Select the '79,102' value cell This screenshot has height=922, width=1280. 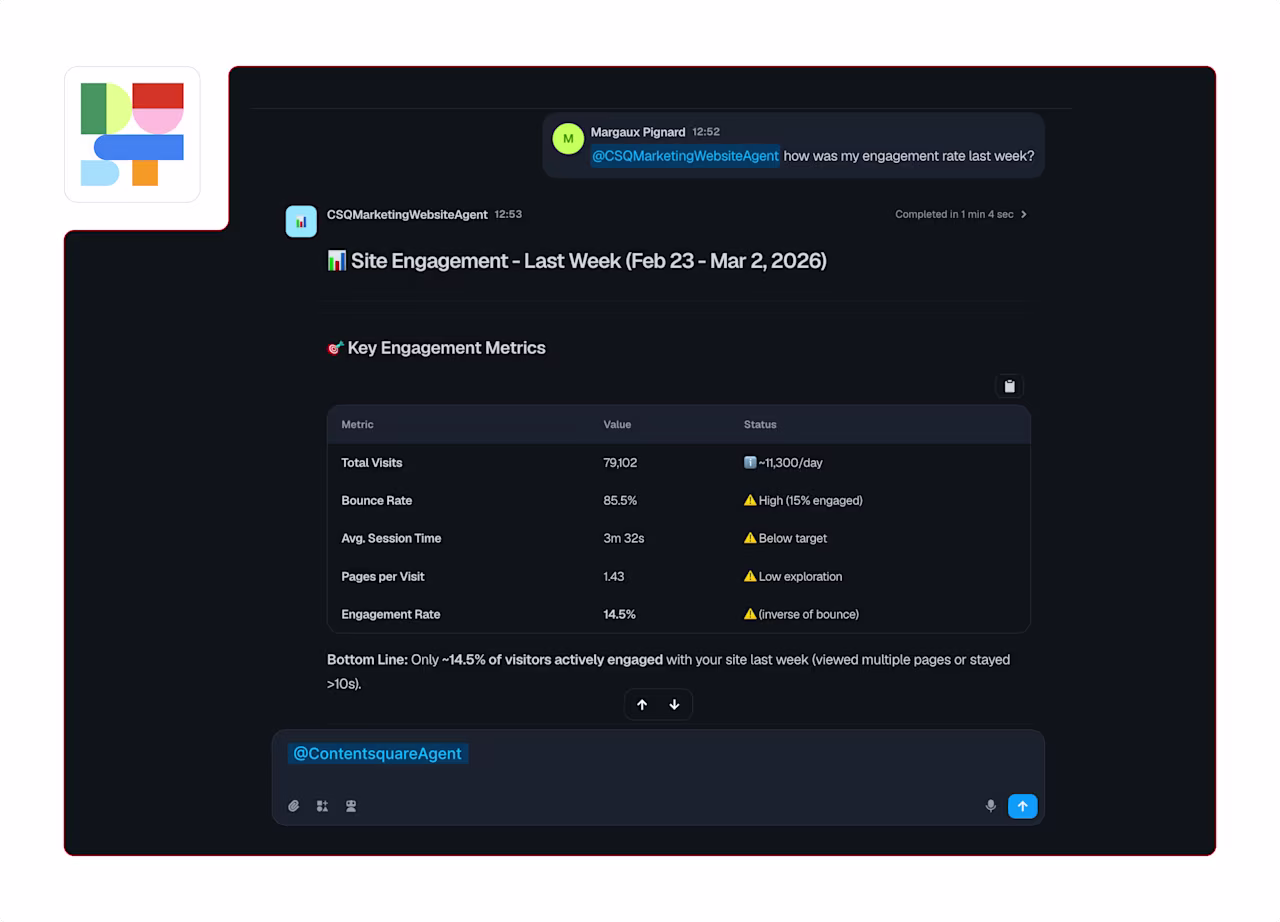620,463
